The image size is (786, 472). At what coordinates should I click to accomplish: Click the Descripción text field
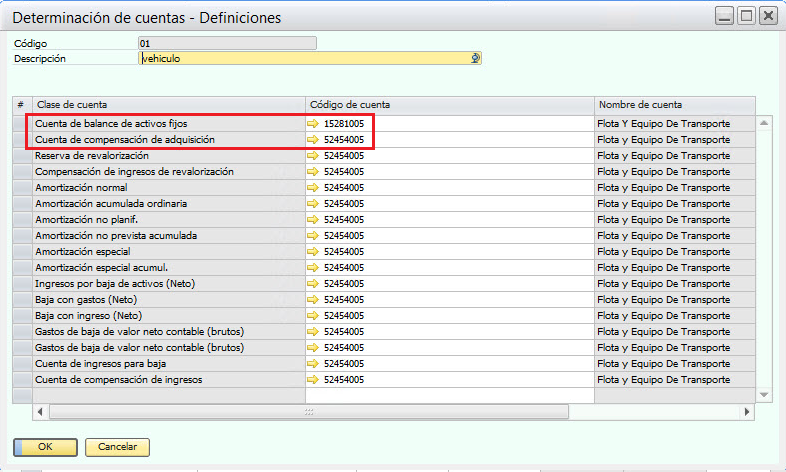pyautogui.click(x=300, y=59)
